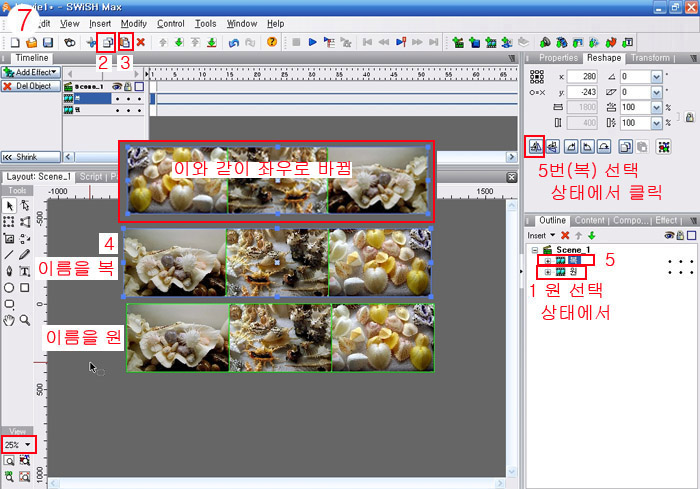
Task: Open the skew angle dropdown
Action: [656, 92]
